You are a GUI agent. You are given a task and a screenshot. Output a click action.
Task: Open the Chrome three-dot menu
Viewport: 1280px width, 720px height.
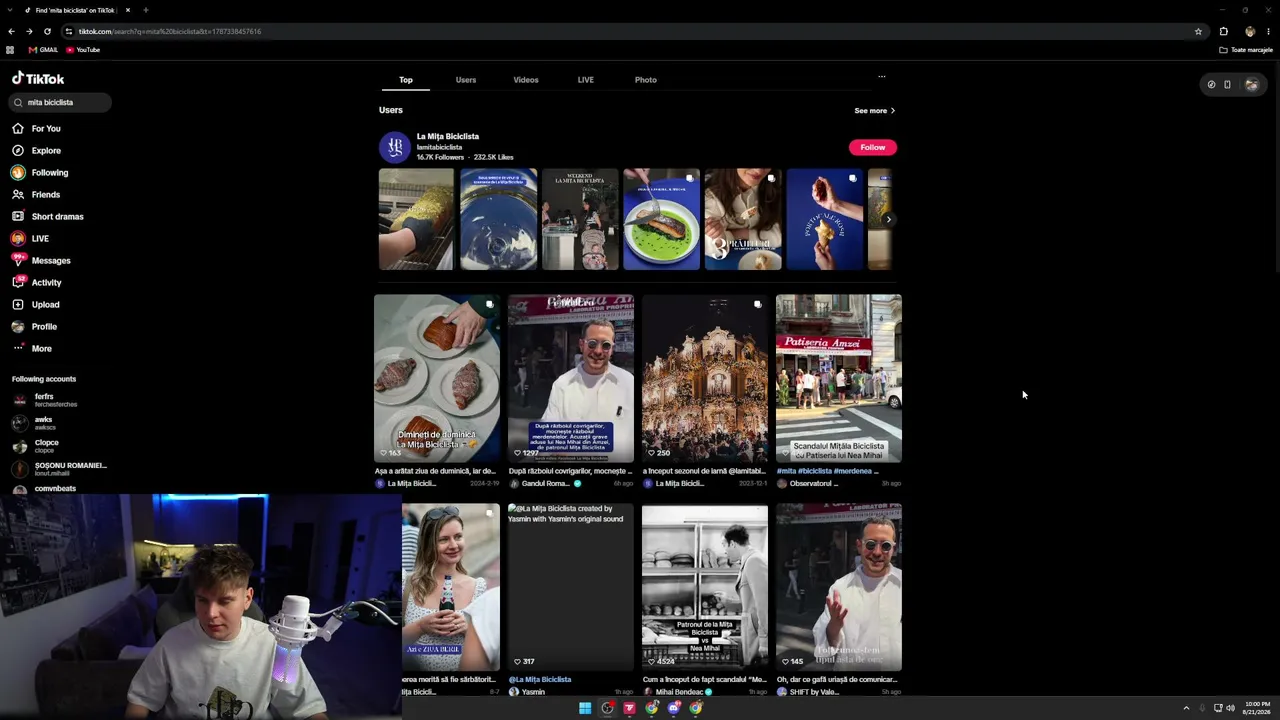1268,31
